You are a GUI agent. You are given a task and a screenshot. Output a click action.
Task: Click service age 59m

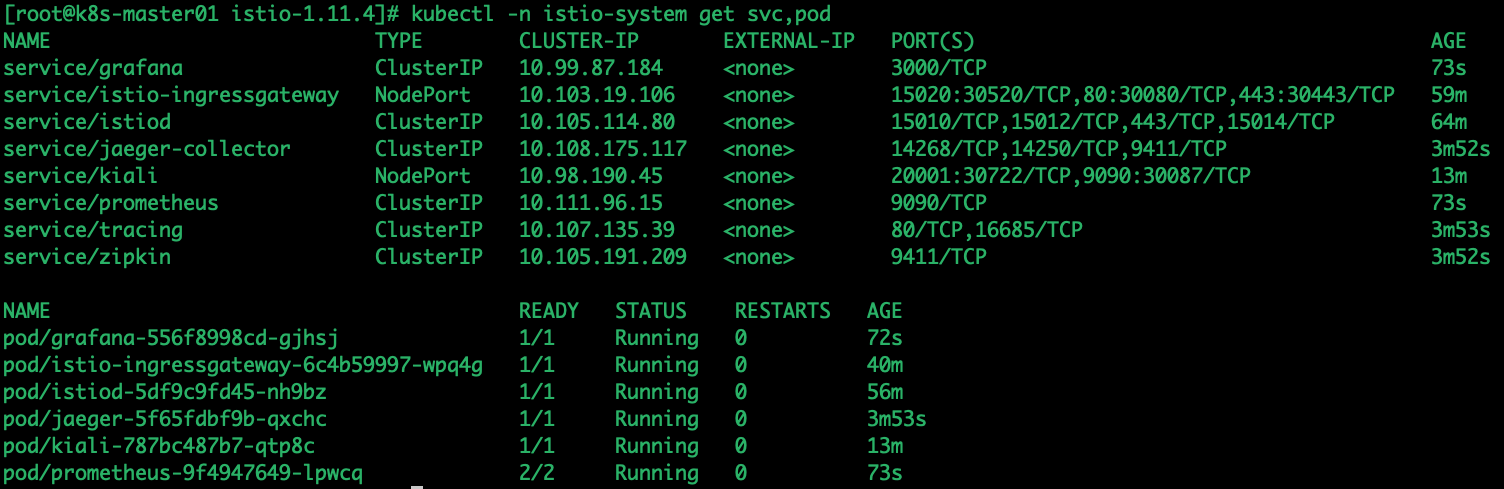coord(1449,95)
